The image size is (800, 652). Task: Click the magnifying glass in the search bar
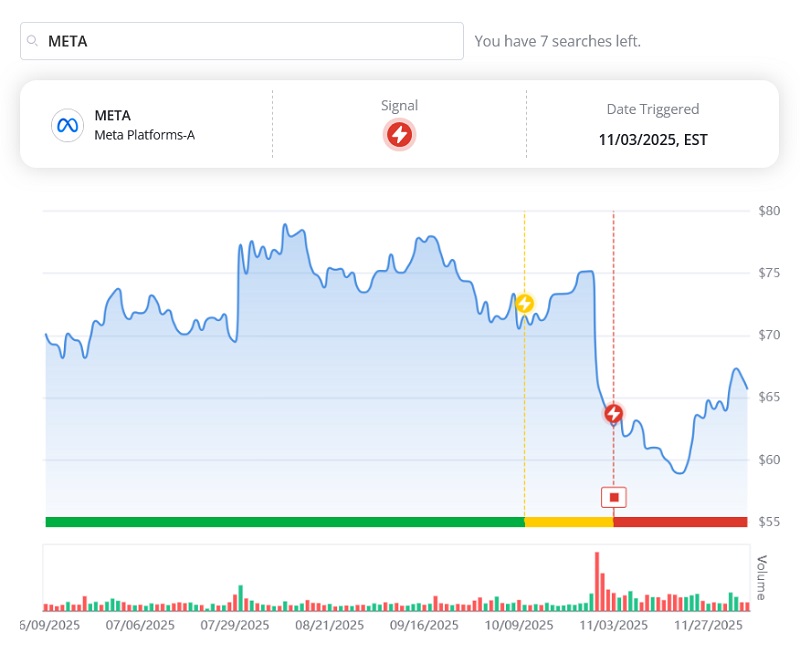click(30, 41)
